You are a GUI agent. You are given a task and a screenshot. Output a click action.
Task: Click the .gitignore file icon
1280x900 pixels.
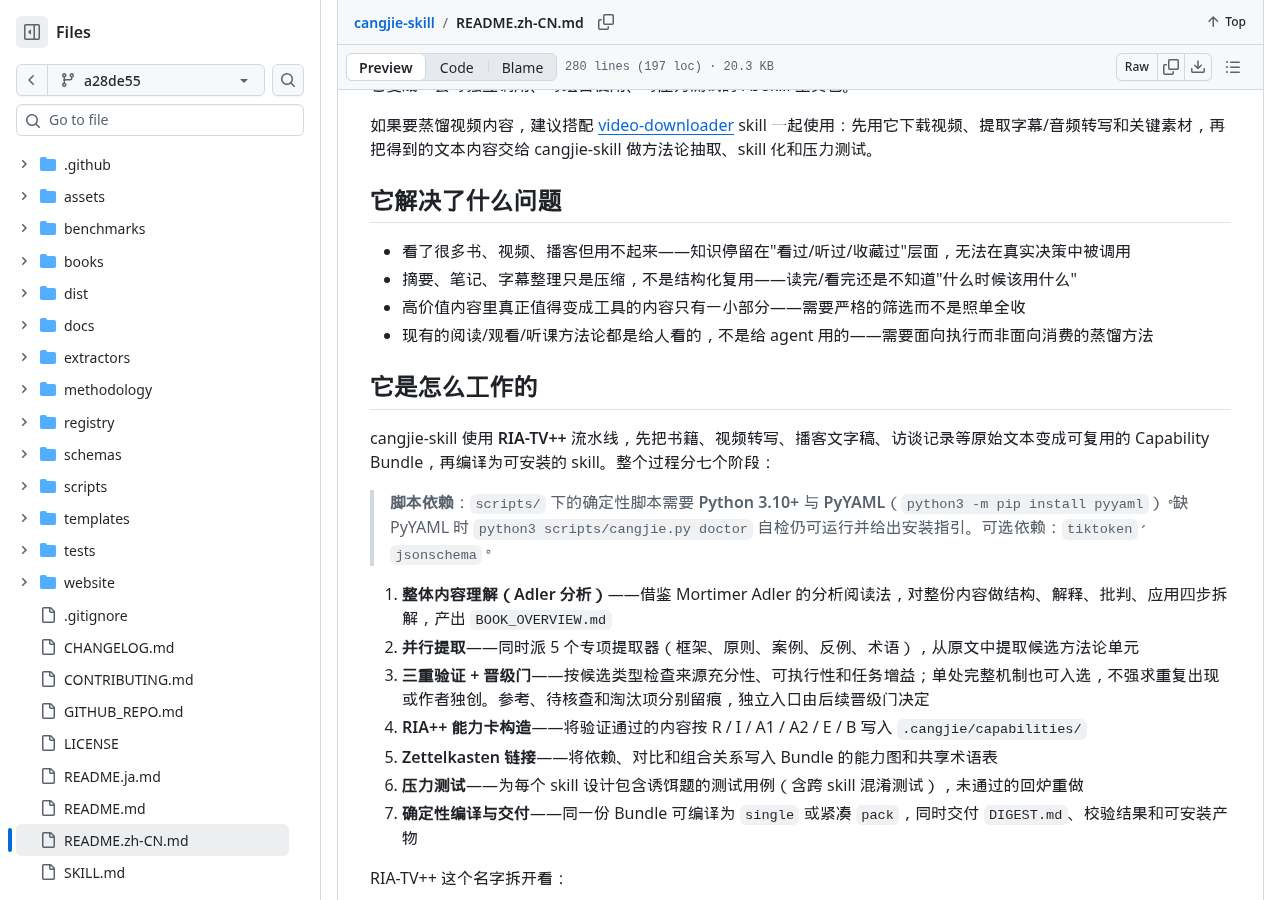tap(48, 616)
